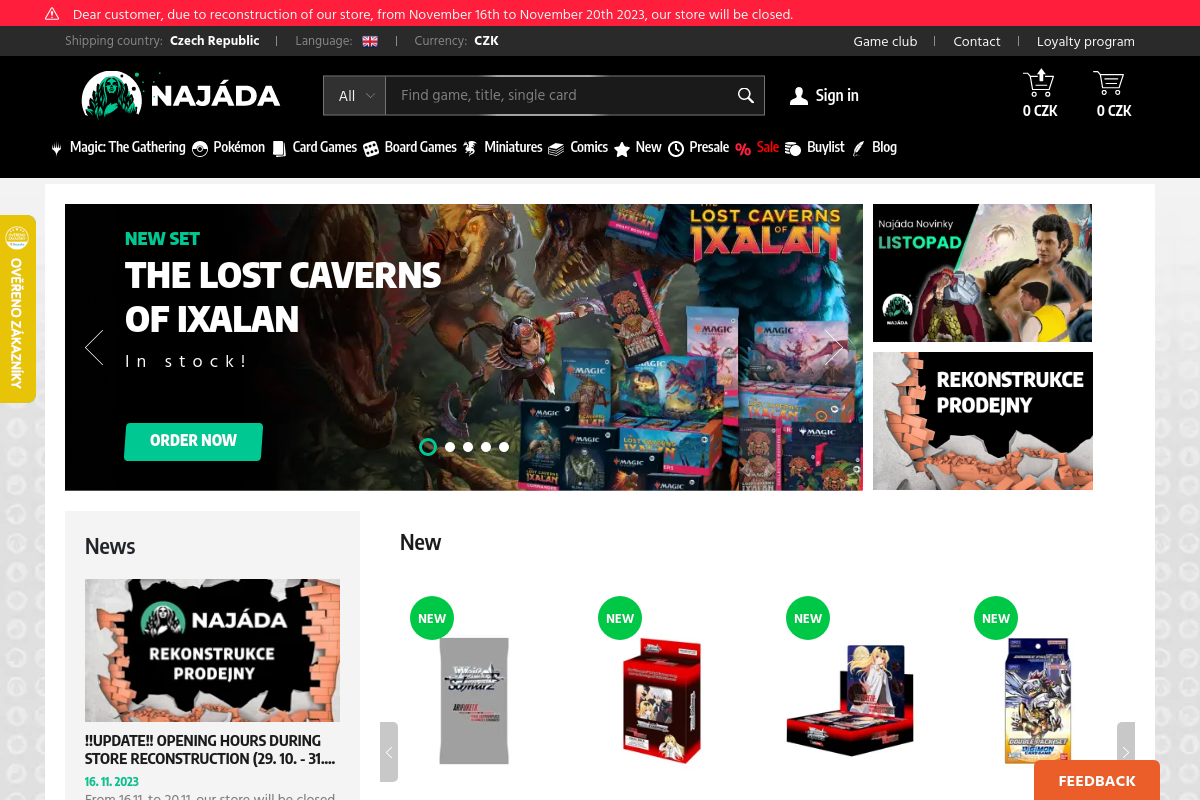Viewport: 1200px width, 800px height.
Task: Open the buylist cart with arrow icon
Action: click(x=1039, y=83)
